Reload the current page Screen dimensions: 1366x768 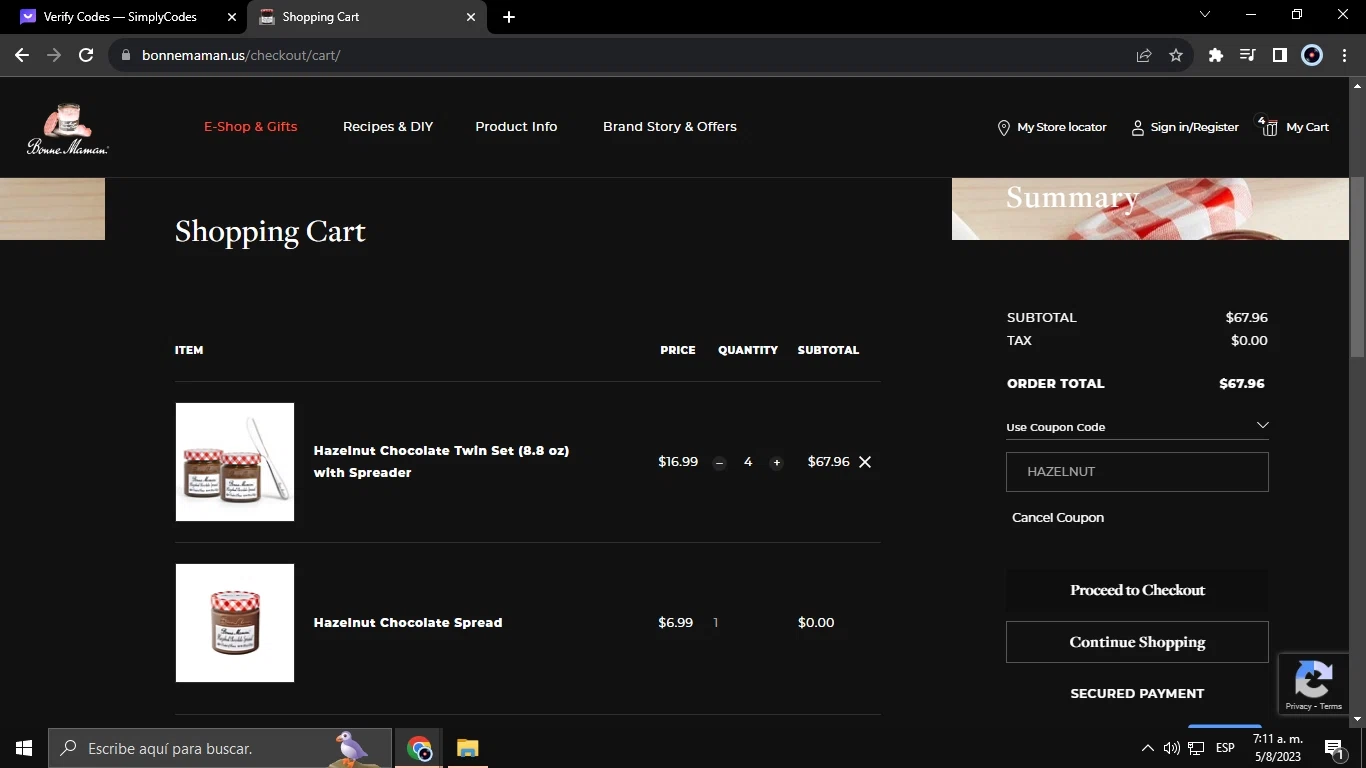pos(86,55)
